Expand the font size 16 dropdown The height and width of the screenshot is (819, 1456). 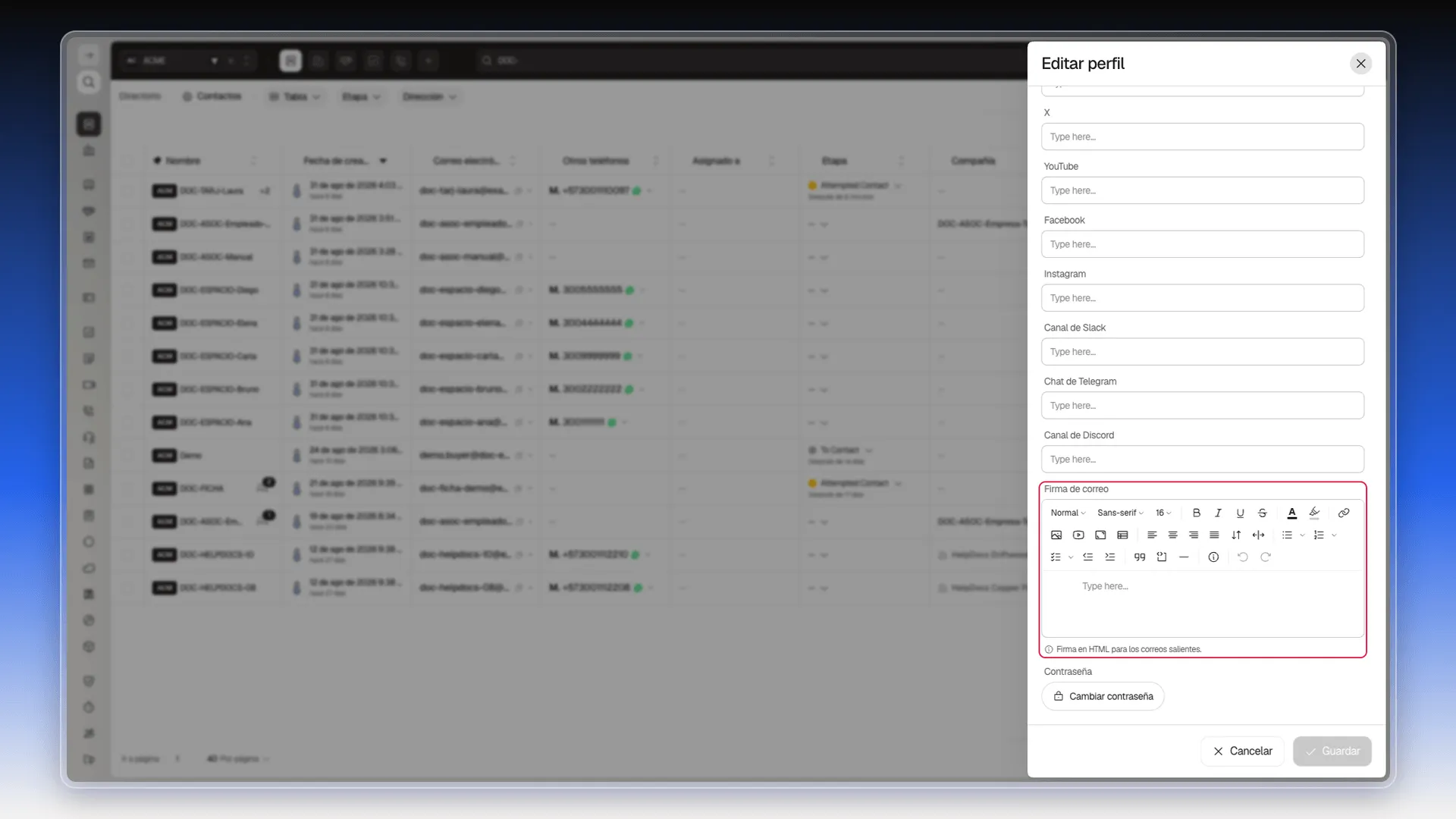[x=1163, y=513]
